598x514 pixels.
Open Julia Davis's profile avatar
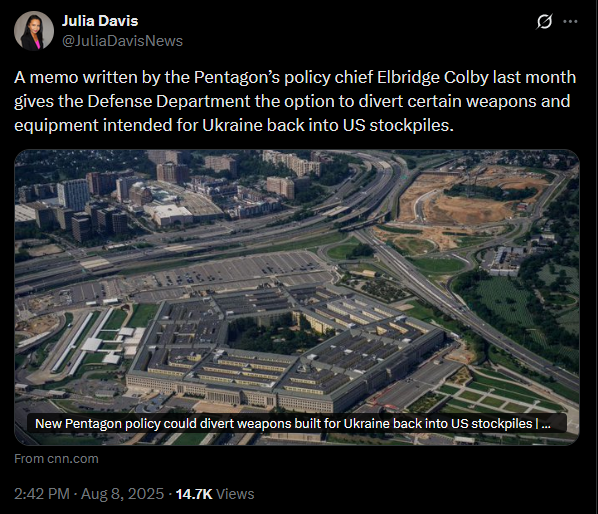tap(34, 31)
